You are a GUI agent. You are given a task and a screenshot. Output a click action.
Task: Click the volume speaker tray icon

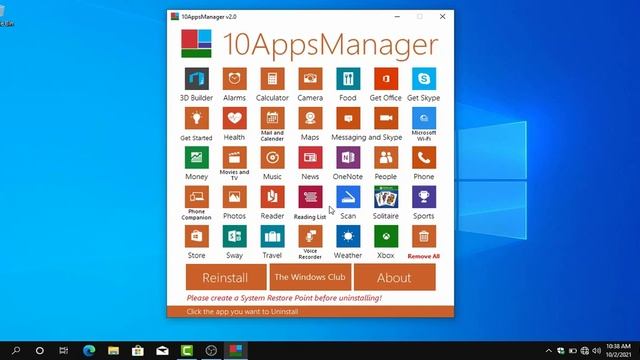tap(597, 351)
